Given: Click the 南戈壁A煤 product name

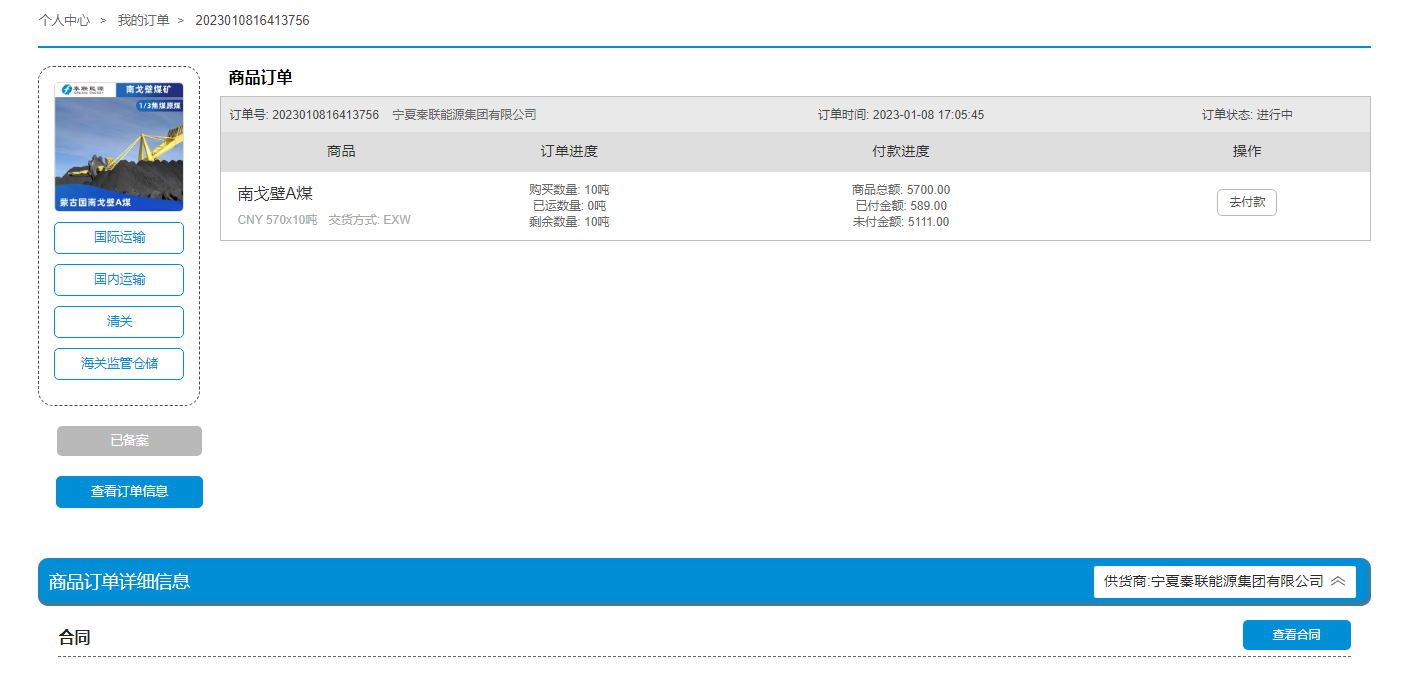Looking at the screenshot, I should tap(275, 194).
